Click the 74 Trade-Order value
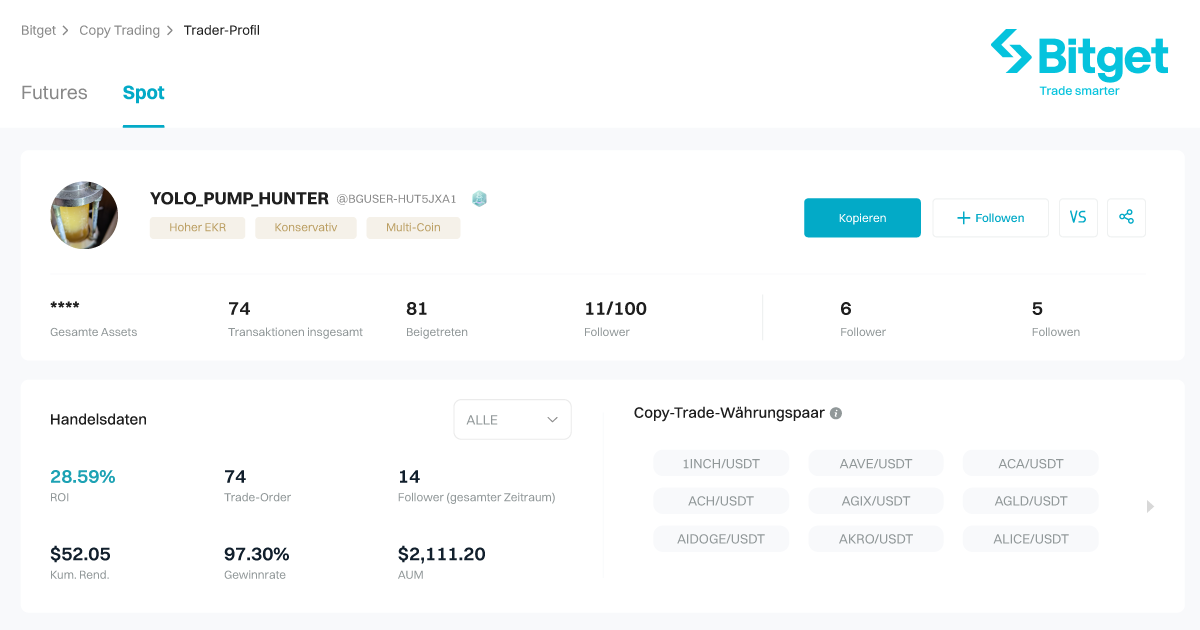The height and width of the screenshot is (630, 1200). pyautogui.click(x=235, y=476)
